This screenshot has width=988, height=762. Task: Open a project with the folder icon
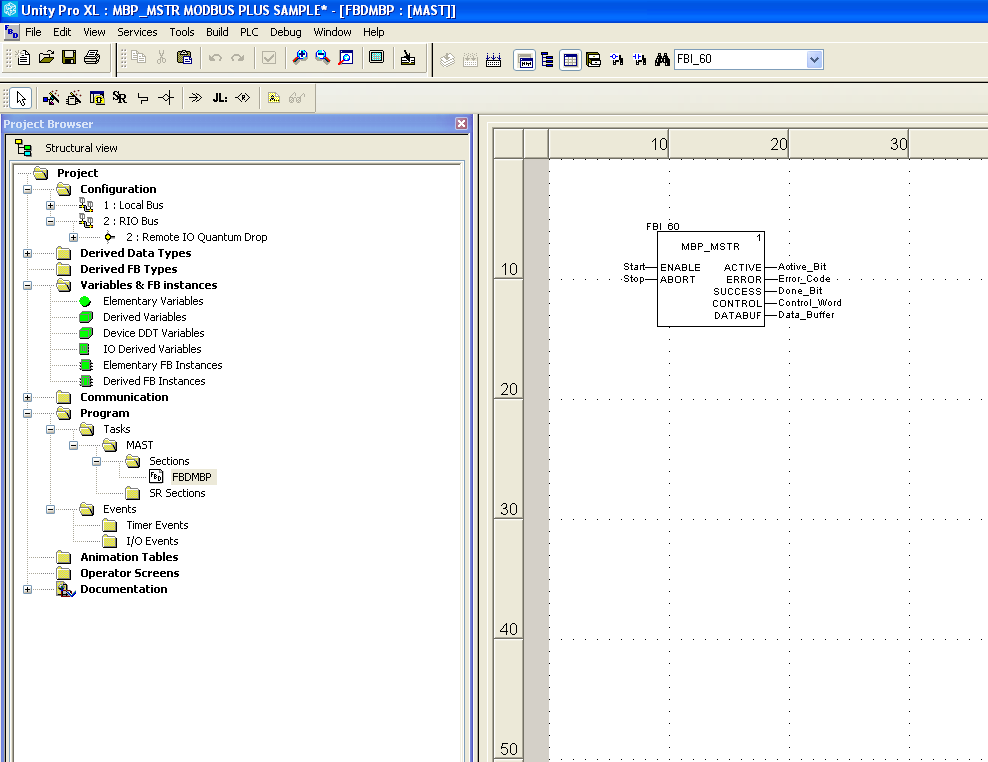[46, 58]
